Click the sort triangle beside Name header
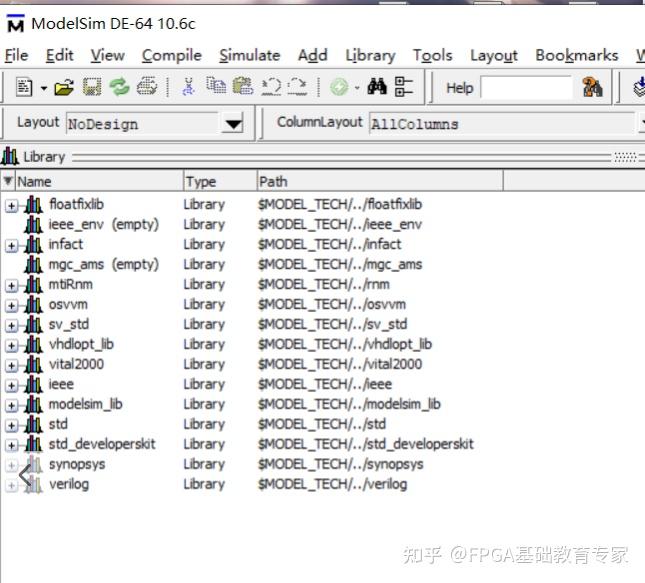The height and width of the screenshot is (583, 645). point(8,181)
